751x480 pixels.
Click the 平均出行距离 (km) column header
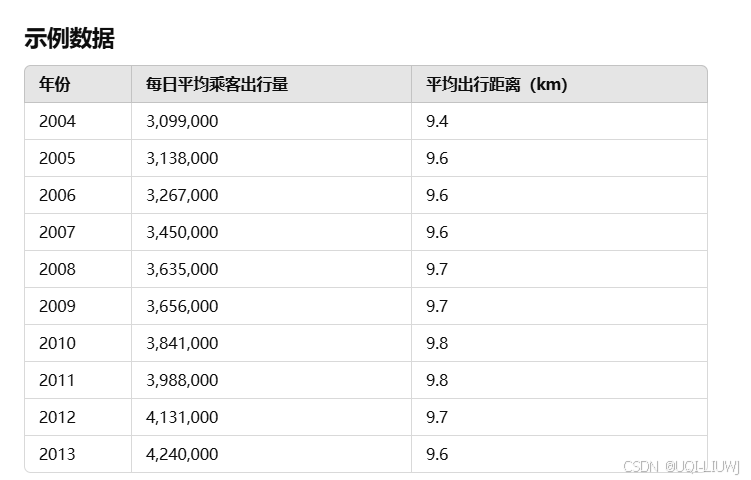click(x=497, y=85)
